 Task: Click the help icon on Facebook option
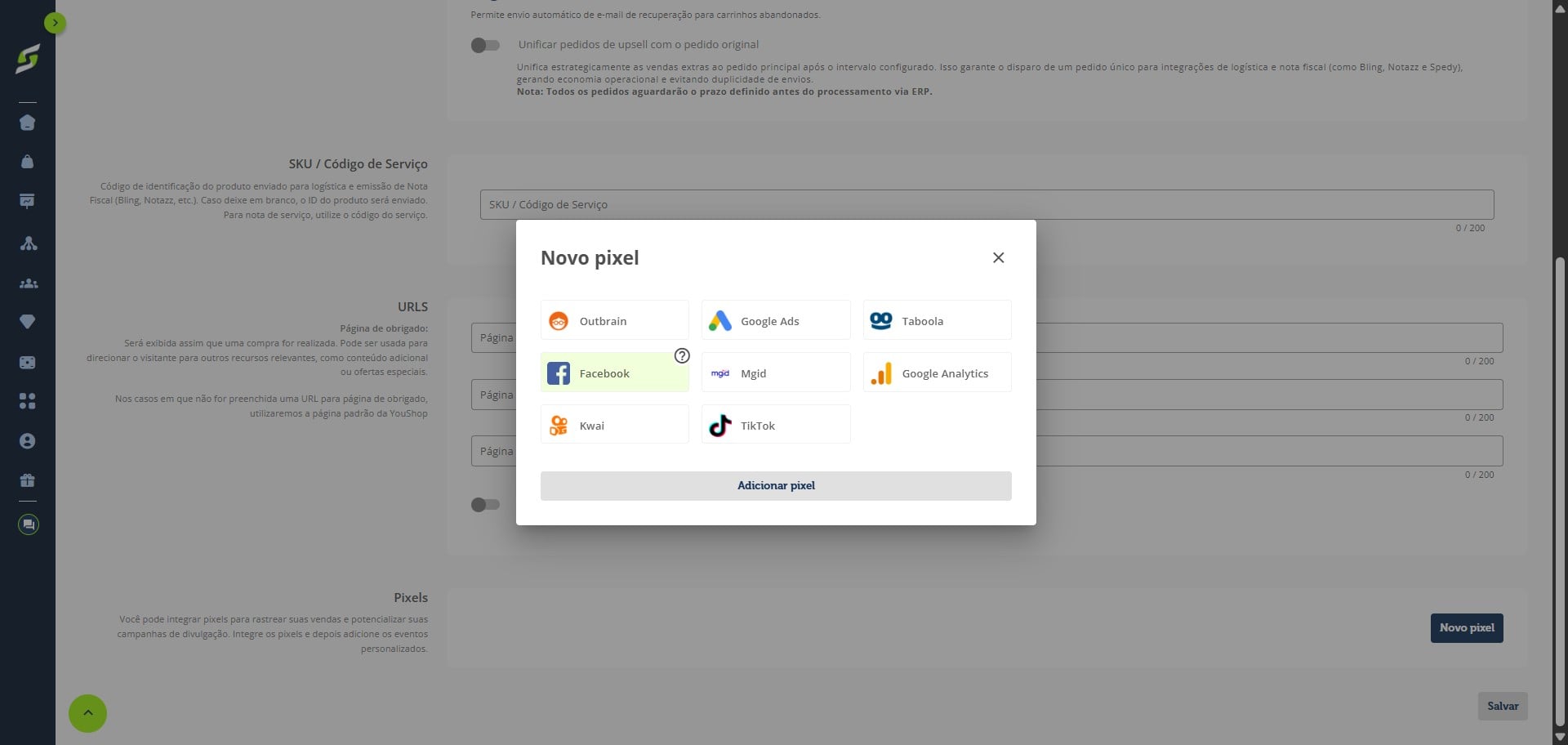click(682, 356)
